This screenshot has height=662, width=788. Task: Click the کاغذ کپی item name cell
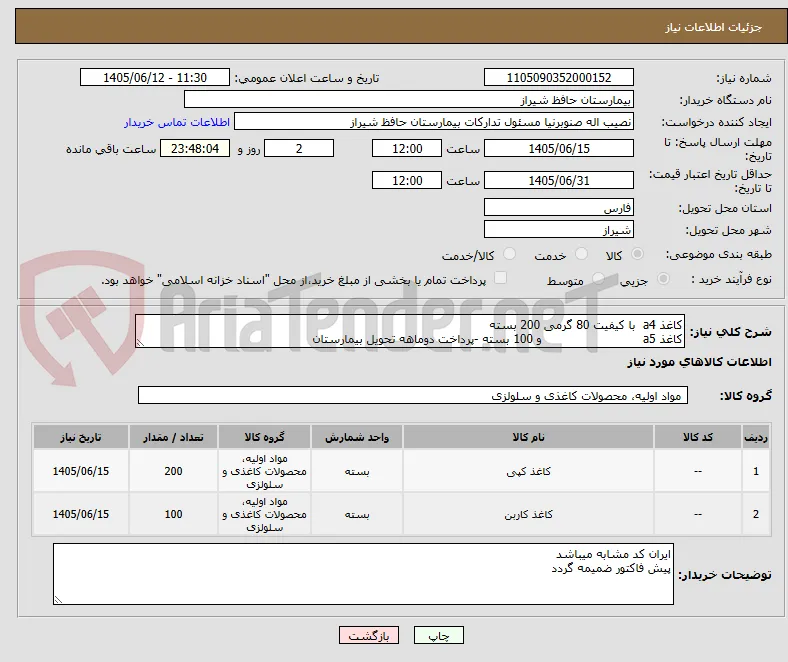click(x=528, y=471)
